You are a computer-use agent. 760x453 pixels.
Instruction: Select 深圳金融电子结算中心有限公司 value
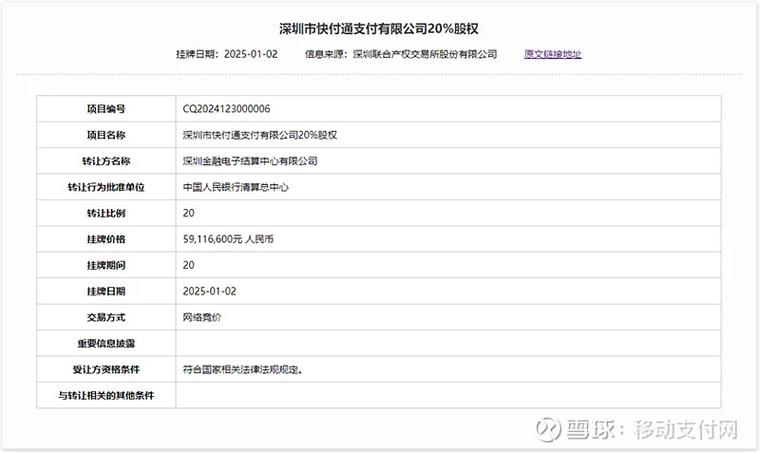pyautogui.click(x=250, y=161)
